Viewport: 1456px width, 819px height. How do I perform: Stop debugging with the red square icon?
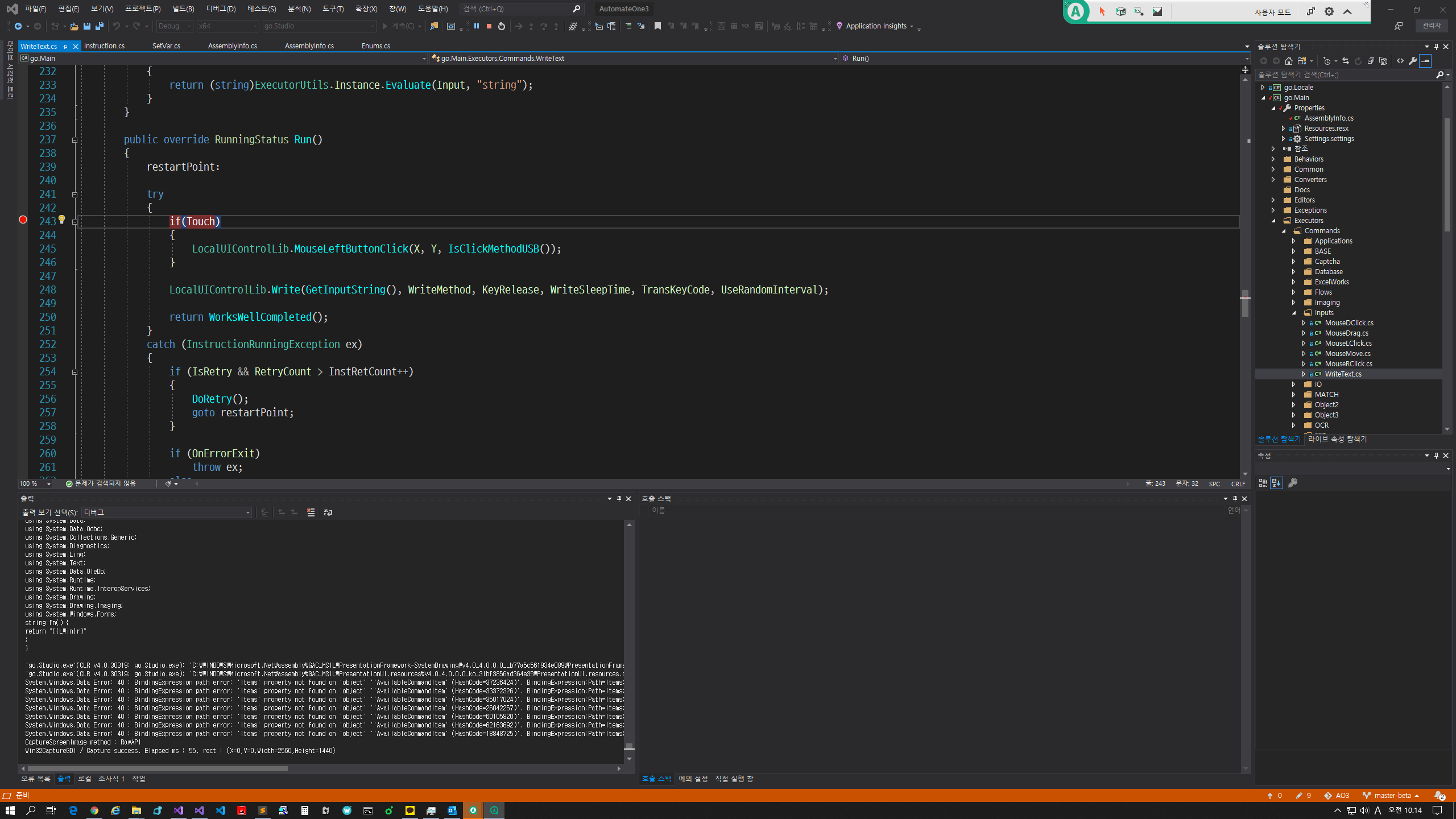point(489,26)
